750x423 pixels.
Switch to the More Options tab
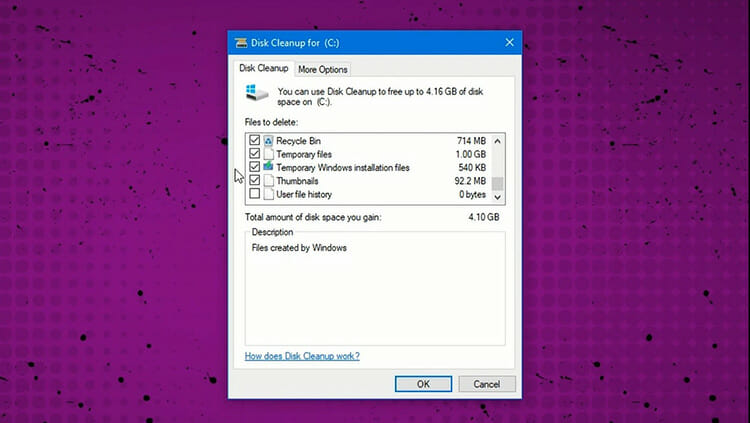click(323, 70)
